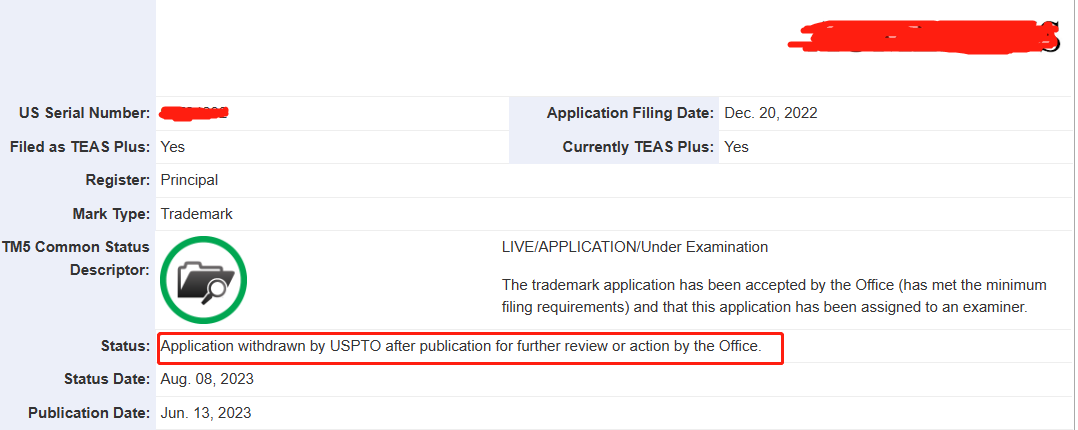The width and height of the screenshot is (1078, 430).
Task: Click the Jun. 13, 2023 publication date
Action: 206,413
